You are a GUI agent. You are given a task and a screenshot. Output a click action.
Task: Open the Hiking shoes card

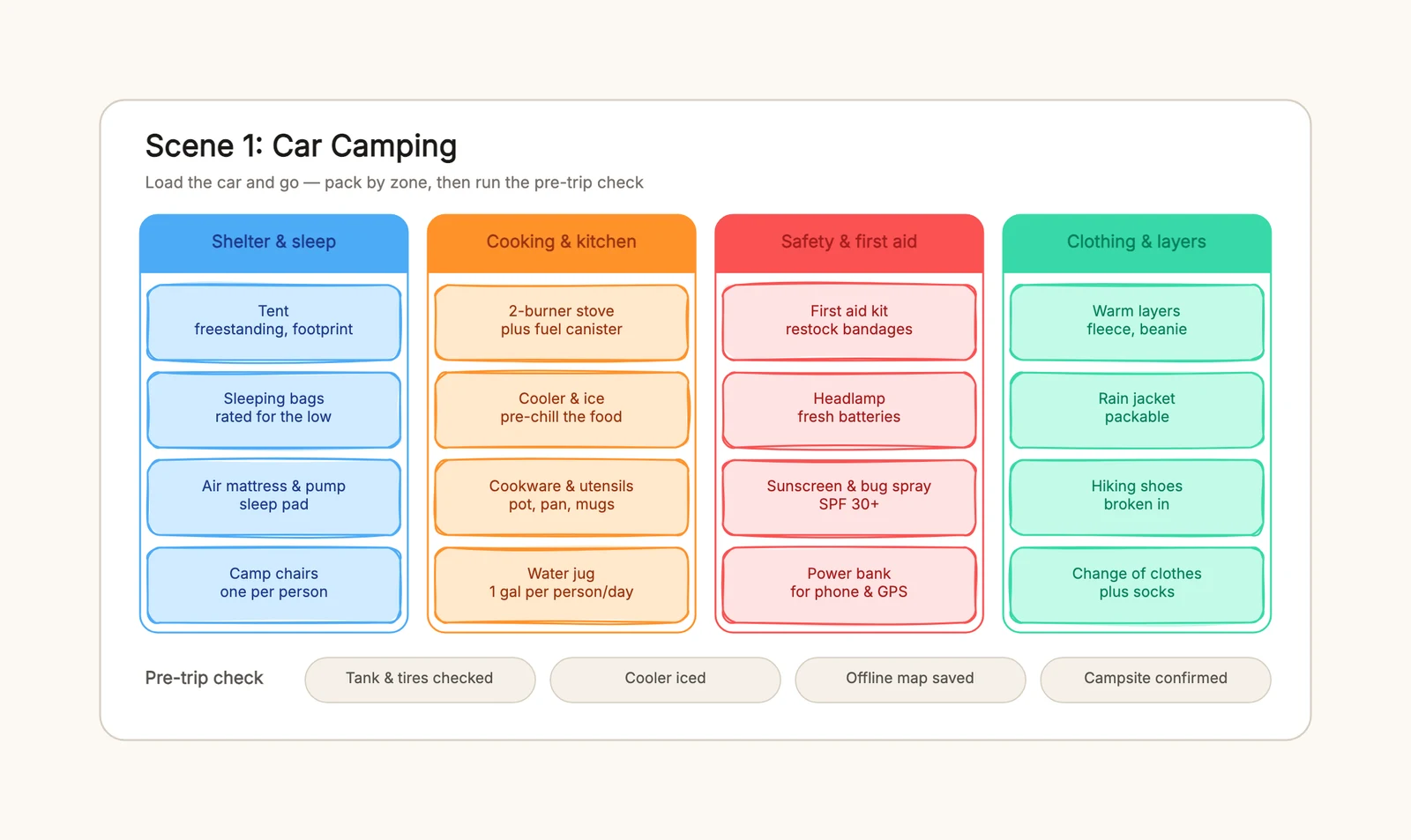1136,496
